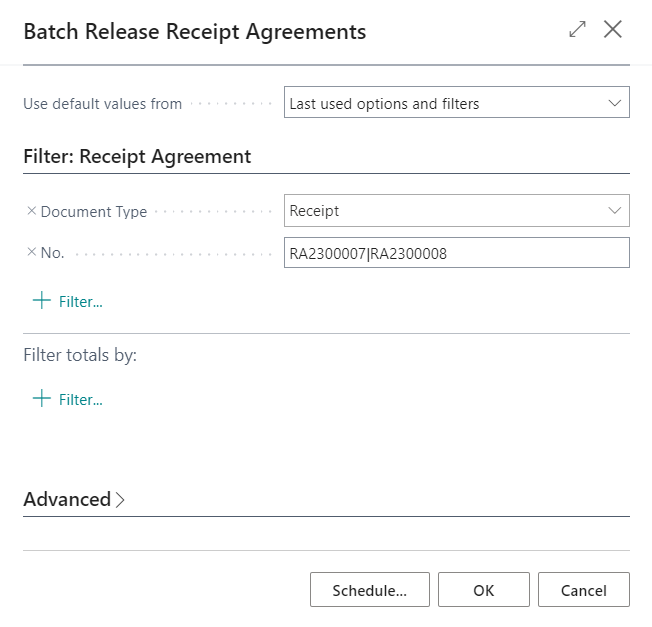Screen dimensions: 652x627
Task: Click the Filter: Receipt Agreement heading
Action: [137, 157]
